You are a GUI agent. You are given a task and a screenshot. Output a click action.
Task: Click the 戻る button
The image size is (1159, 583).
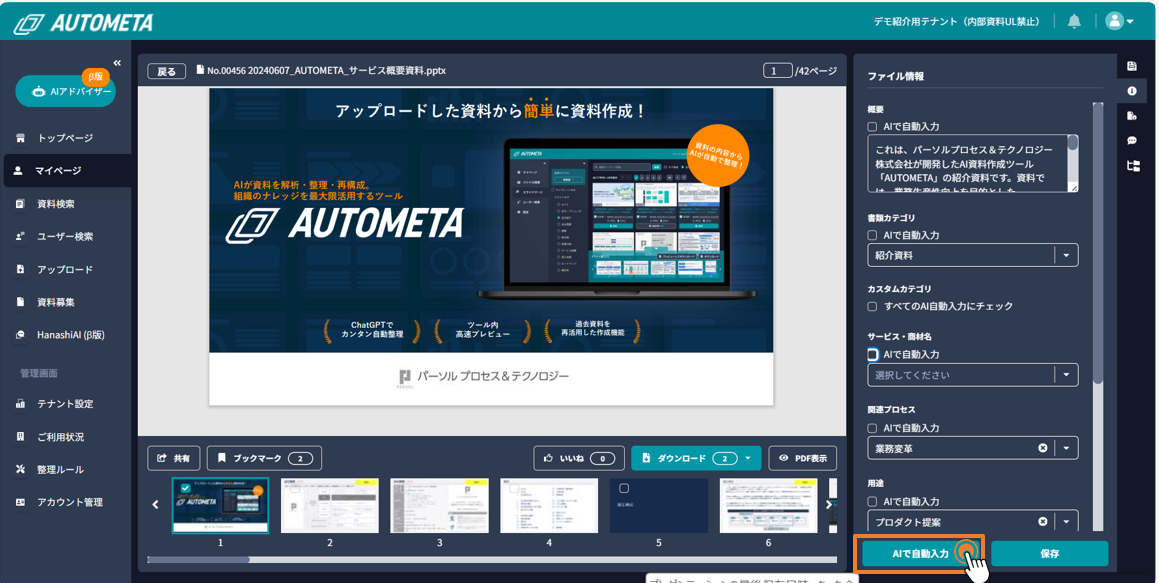[x=166, y=71]
